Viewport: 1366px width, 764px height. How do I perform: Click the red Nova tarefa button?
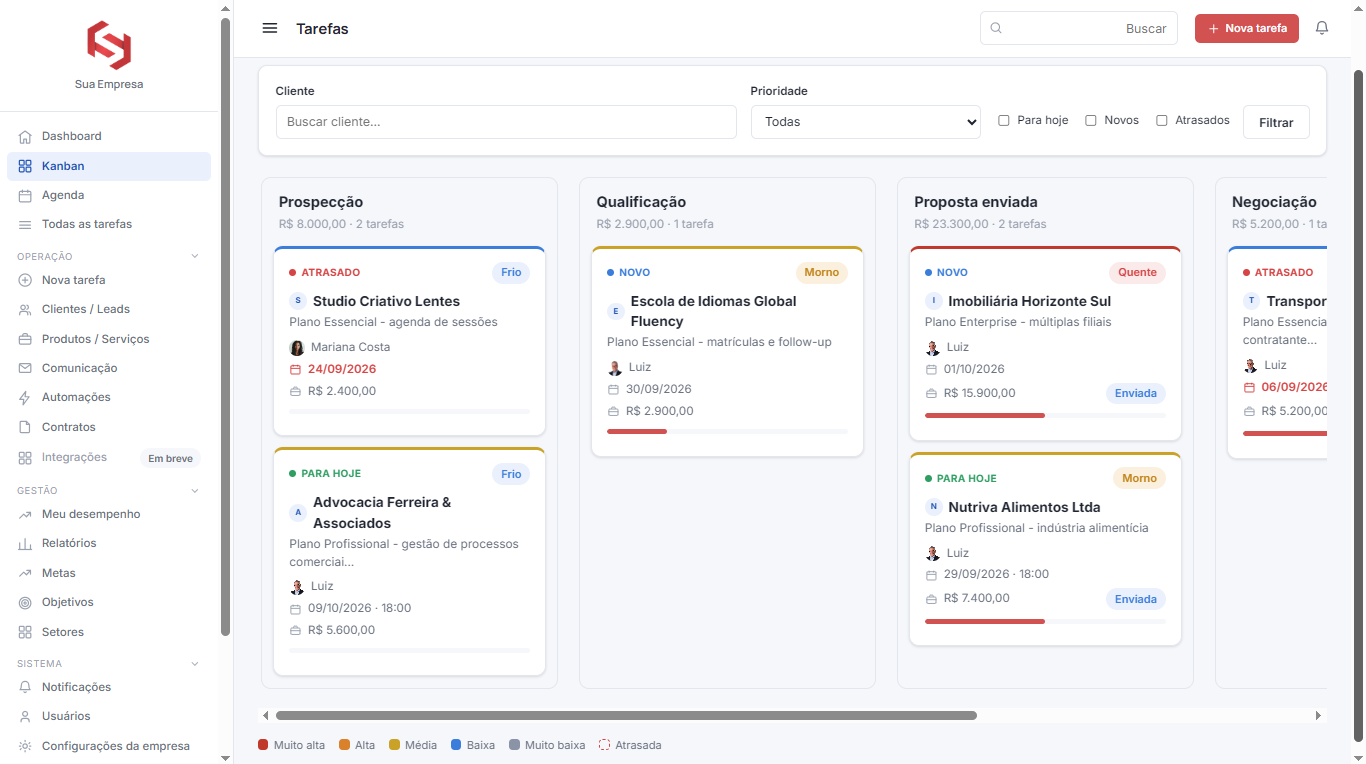[1247, 28]
